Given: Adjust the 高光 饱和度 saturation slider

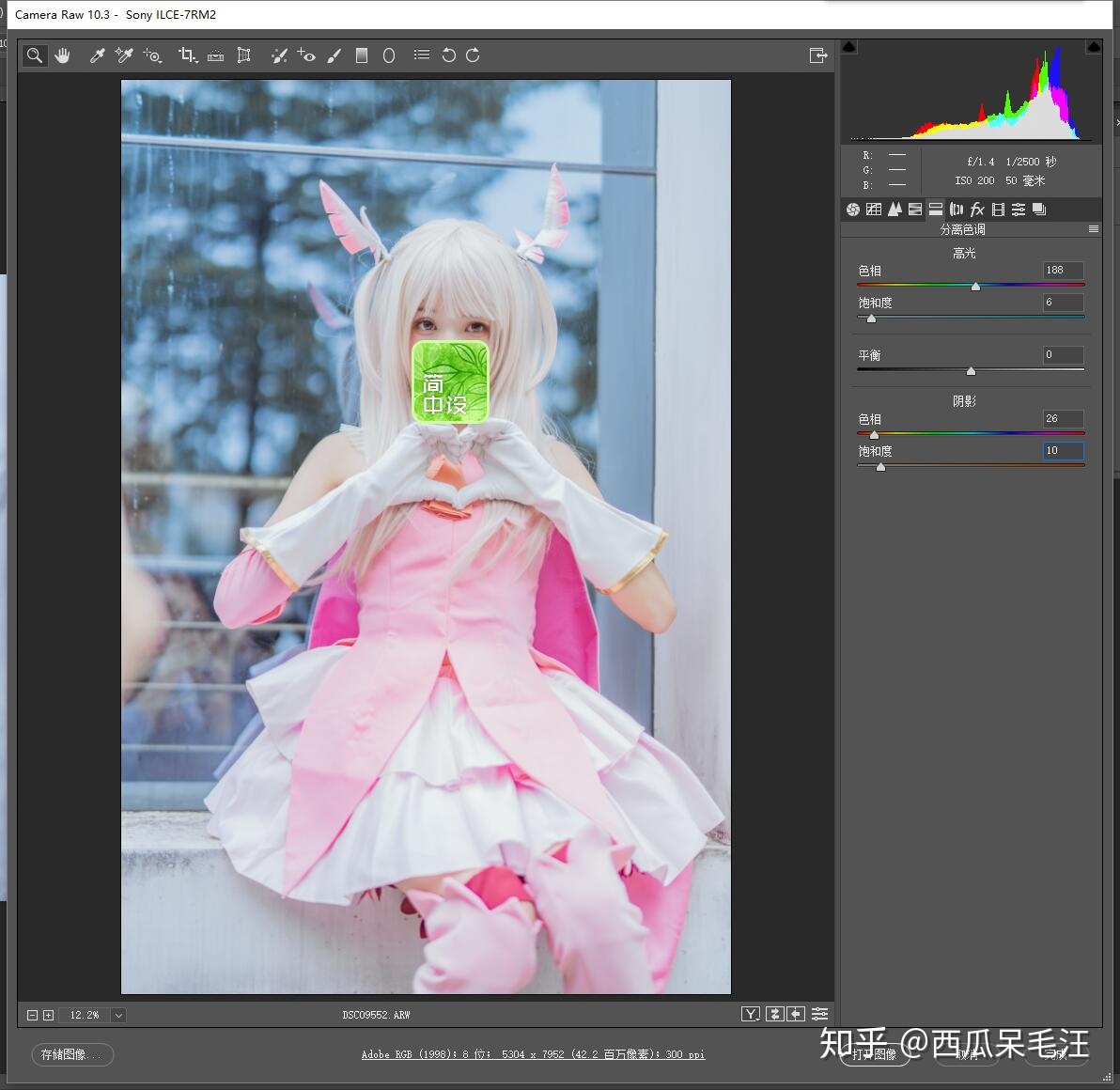Looking at the screenshot, I should pos(871,318).
